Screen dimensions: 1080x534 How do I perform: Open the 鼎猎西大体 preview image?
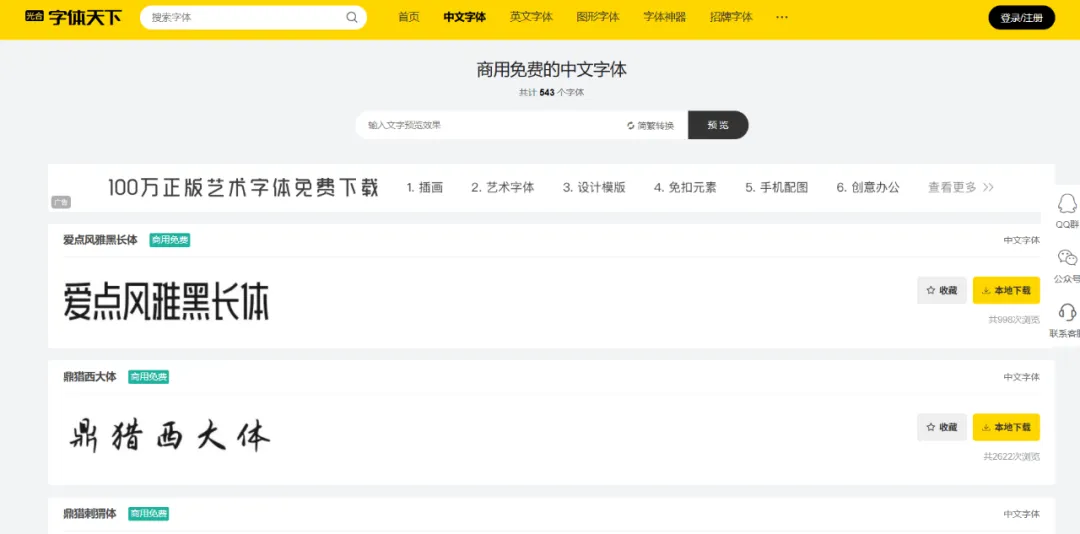click(169, 435)
